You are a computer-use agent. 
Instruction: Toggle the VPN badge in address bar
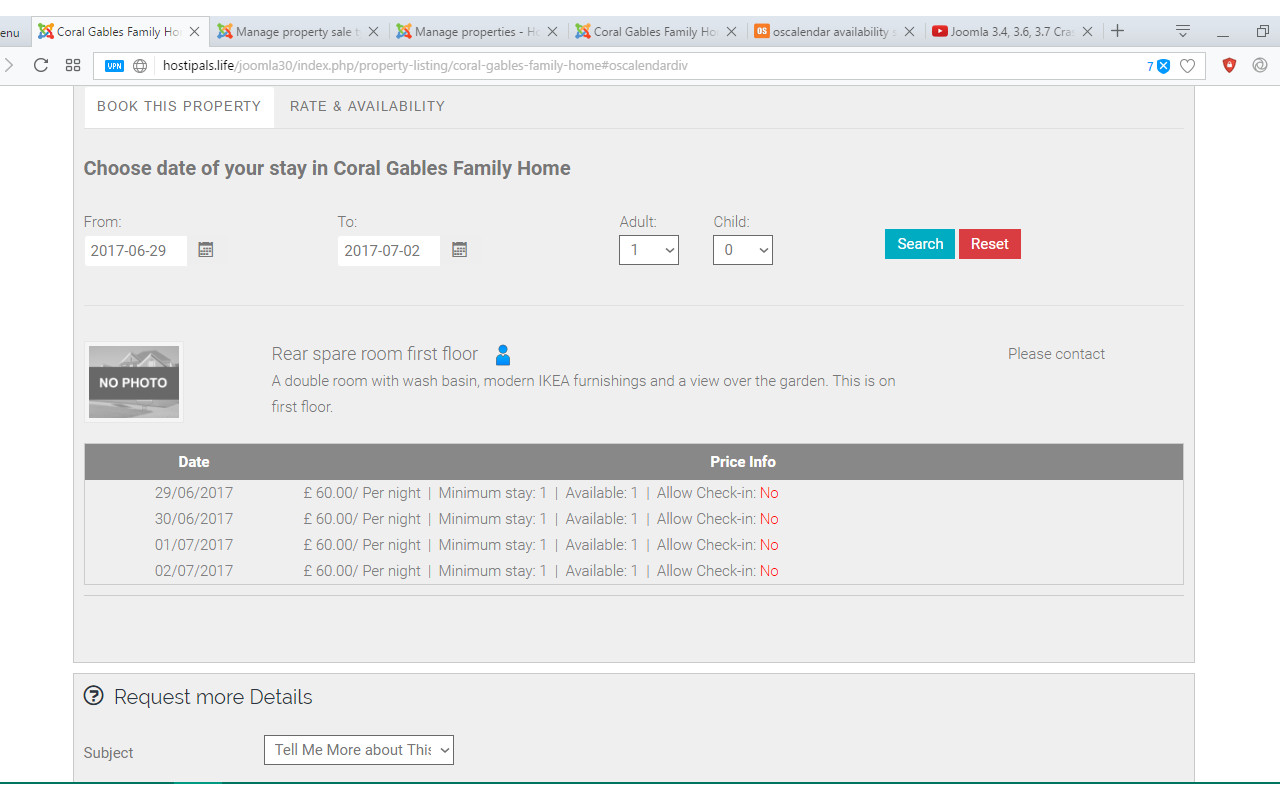click(x=114, y=66)
